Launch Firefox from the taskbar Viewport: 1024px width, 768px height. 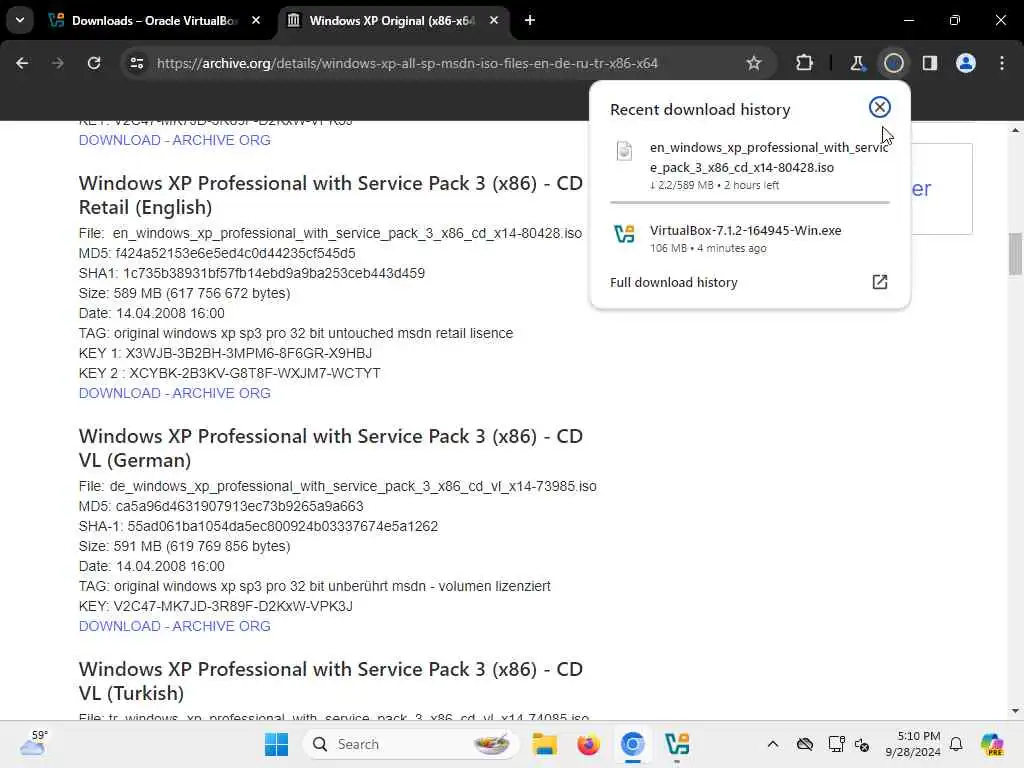(x=588, y=744)
